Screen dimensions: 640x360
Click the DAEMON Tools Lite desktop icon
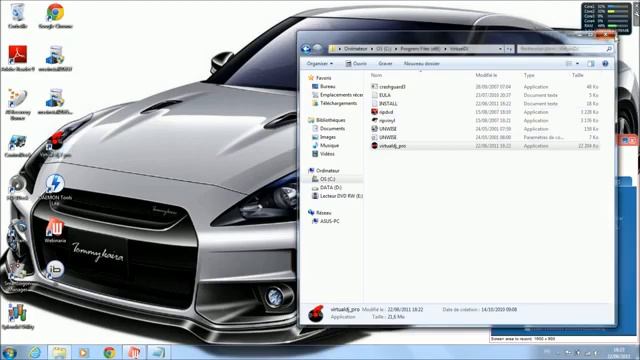[x=55, y=189]
